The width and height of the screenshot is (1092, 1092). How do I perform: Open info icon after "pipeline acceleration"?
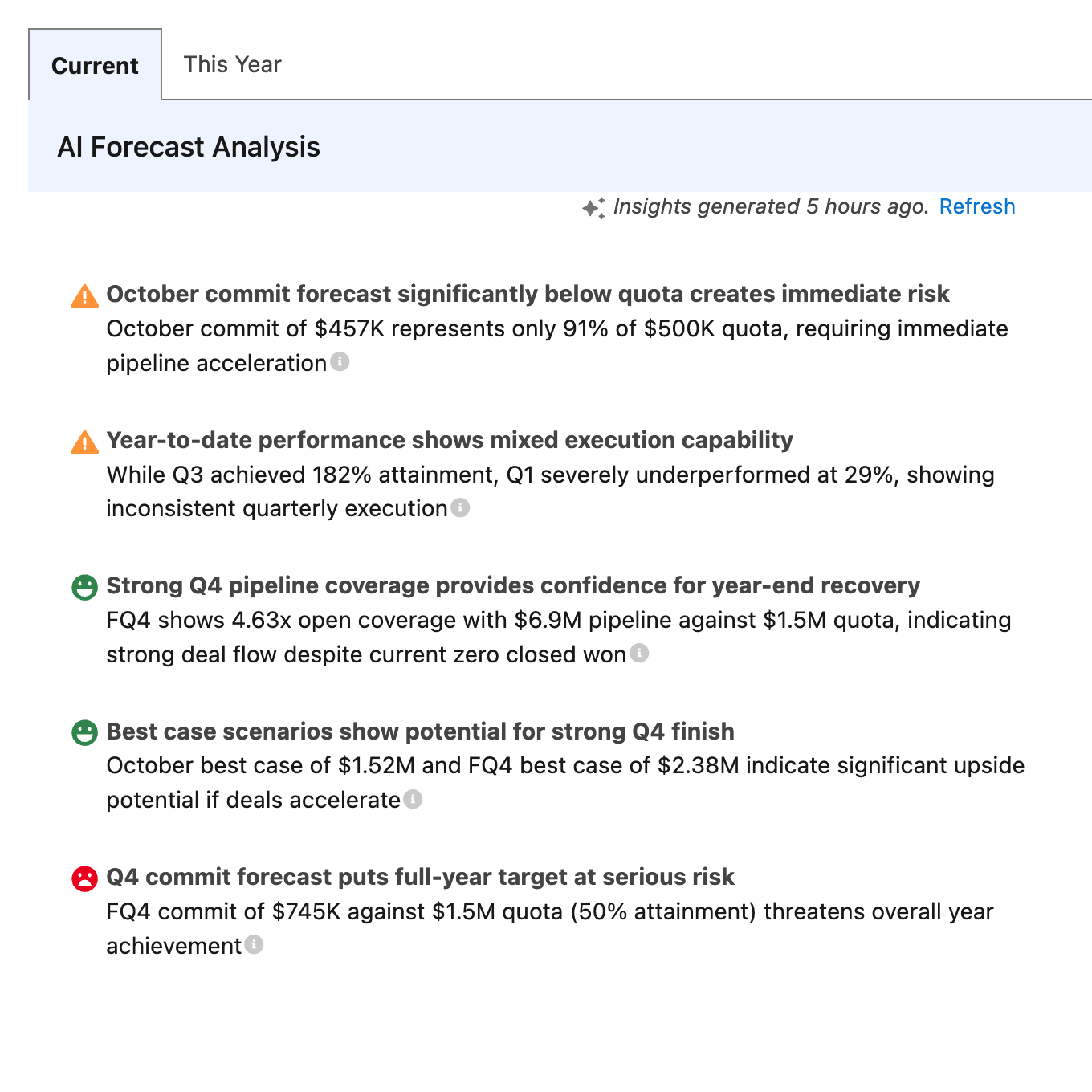coord(340,362)
